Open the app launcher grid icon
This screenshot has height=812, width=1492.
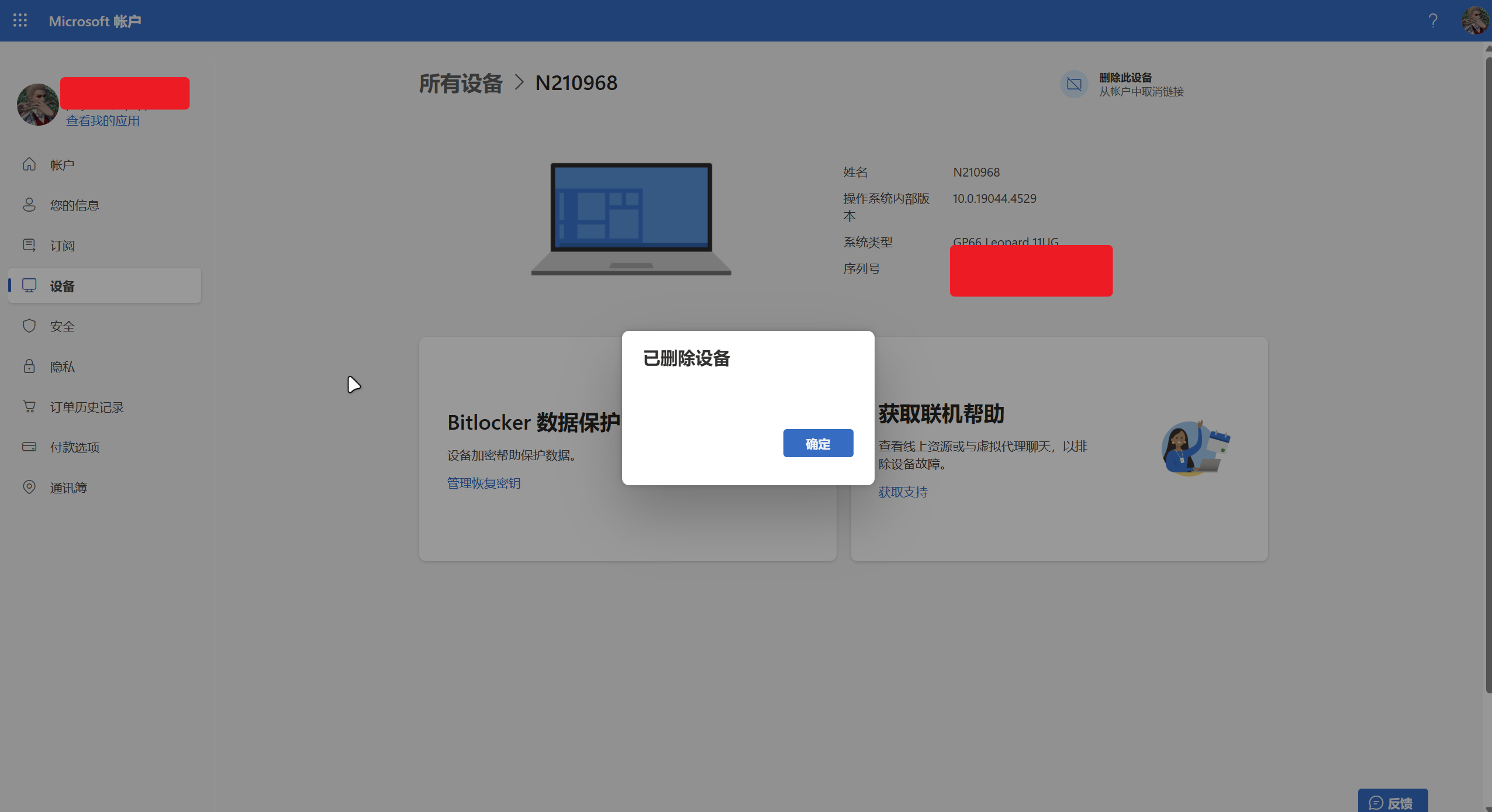tap(20, 20)
